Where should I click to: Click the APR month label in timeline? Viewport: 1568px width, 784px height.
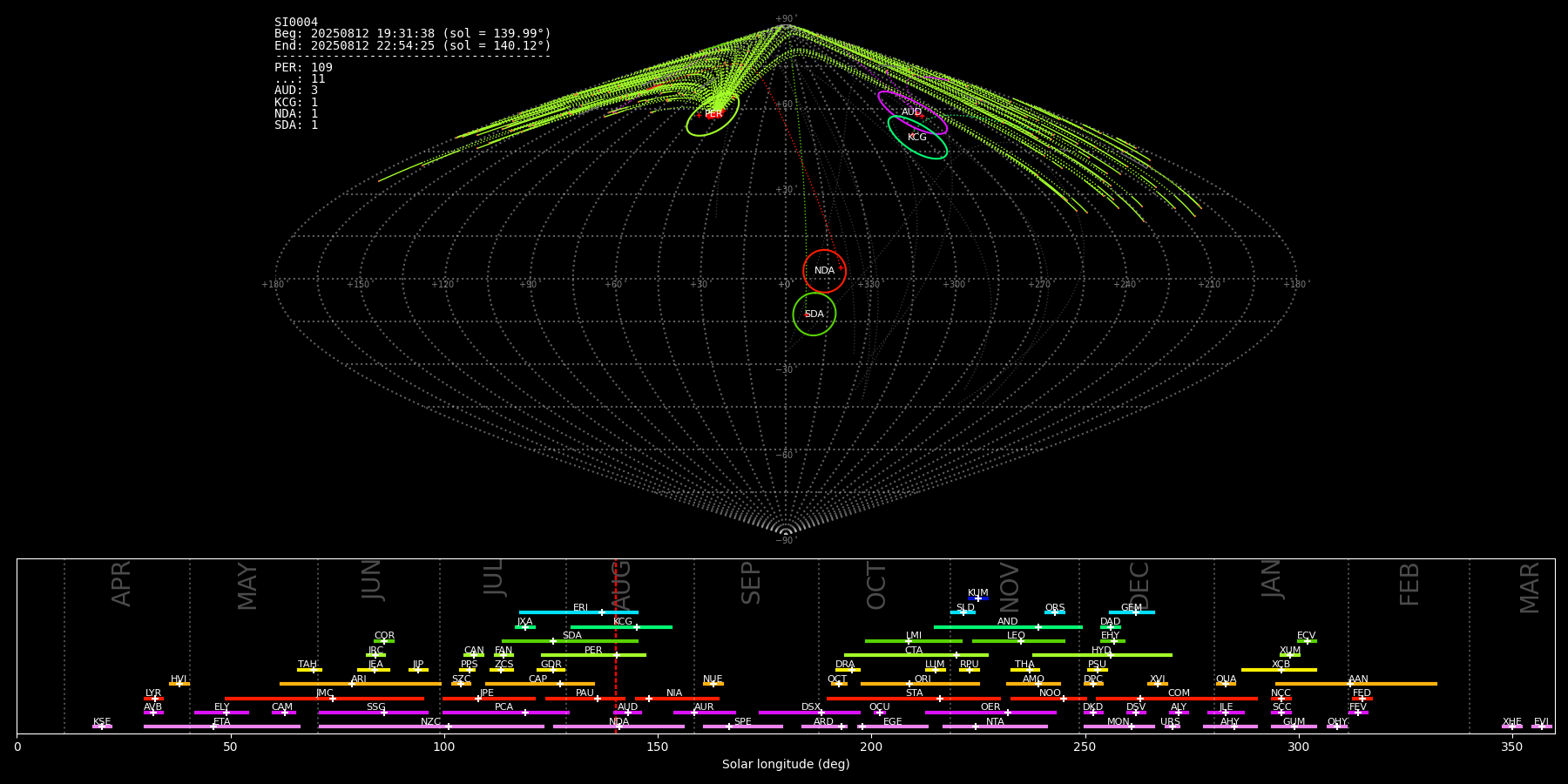tap(121, 584)
